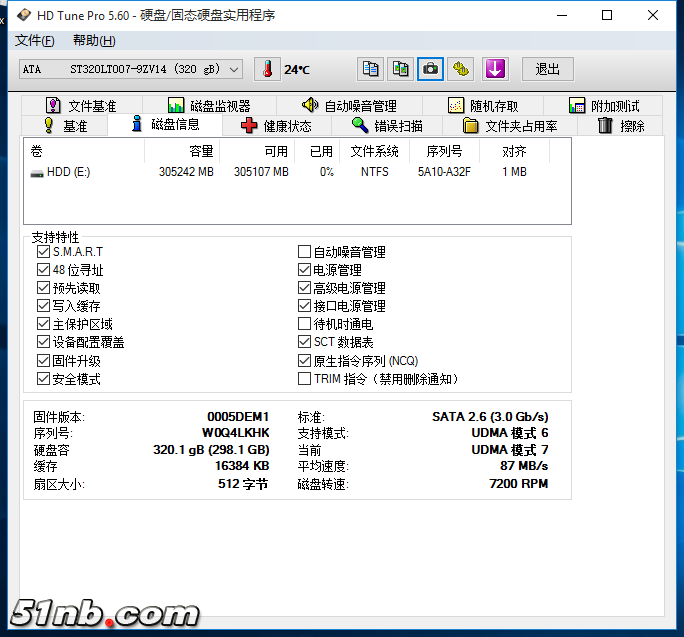Open the 帮助(H) menu
Viewport: 684px width, 637px height.
(94, 41)
